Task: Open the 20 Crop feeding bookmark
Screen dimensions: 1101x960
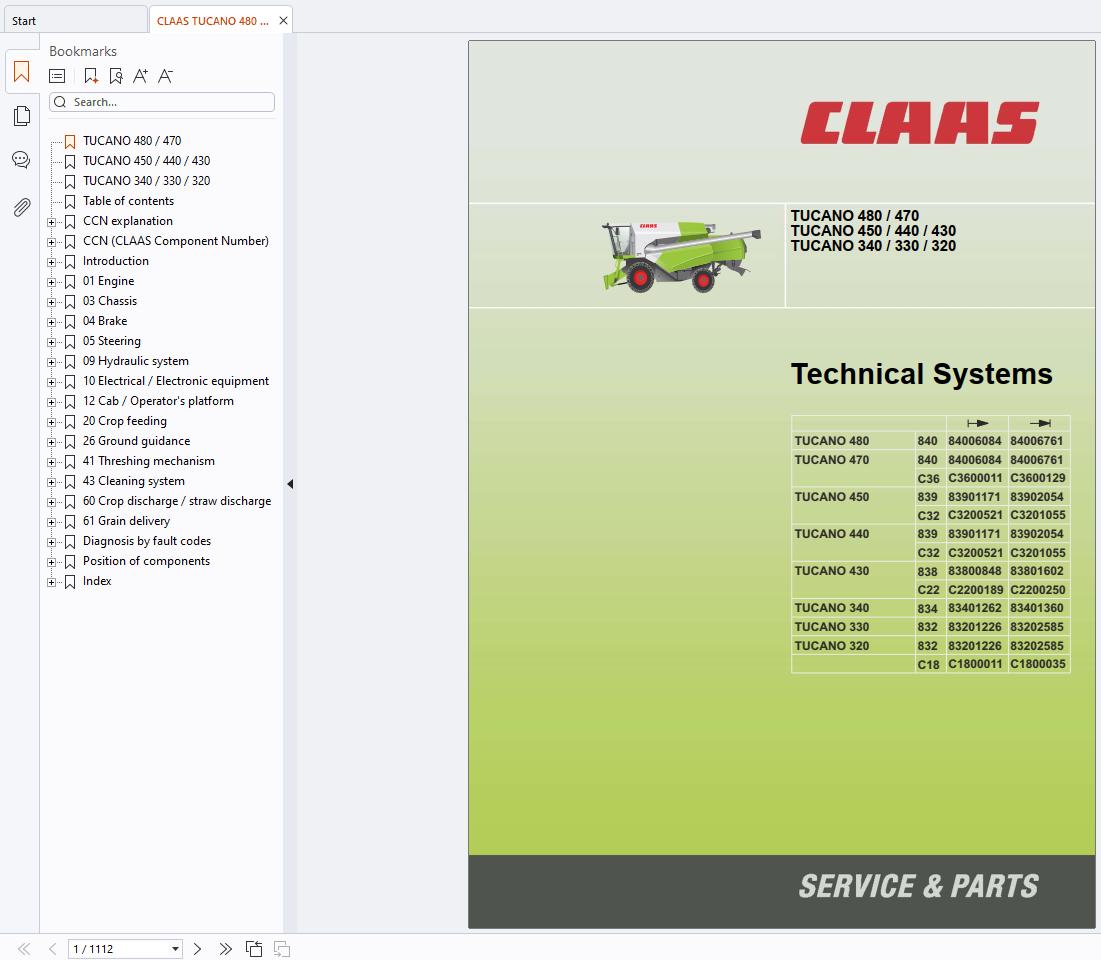Action: pos(124,421)
